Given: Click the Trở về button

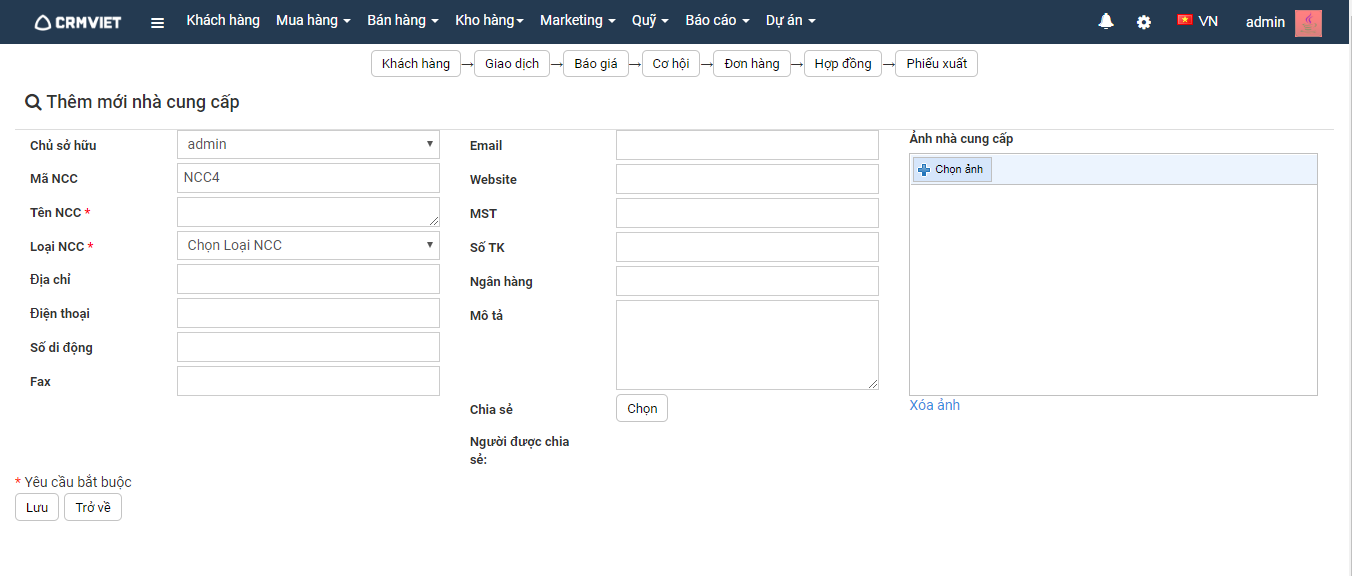Looking at the screenshot, I should point(93,508).
